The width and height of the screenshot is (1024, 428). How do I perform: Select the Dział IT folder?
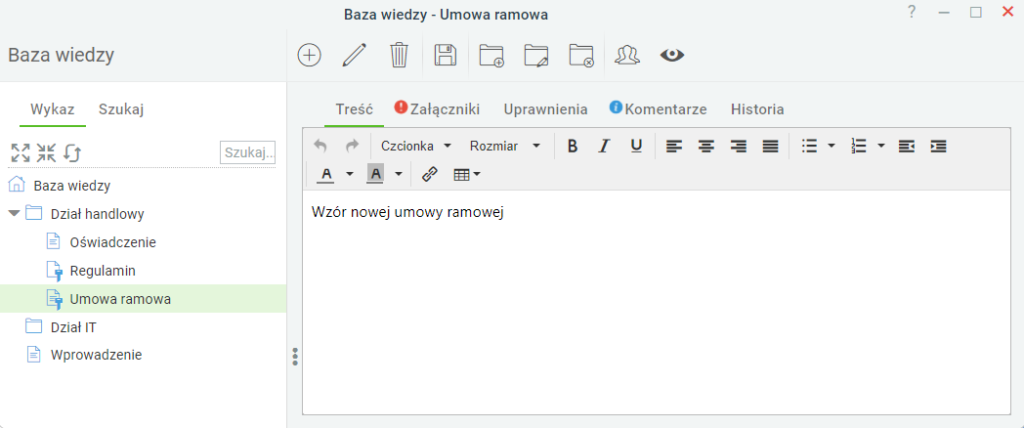(74, 327)
